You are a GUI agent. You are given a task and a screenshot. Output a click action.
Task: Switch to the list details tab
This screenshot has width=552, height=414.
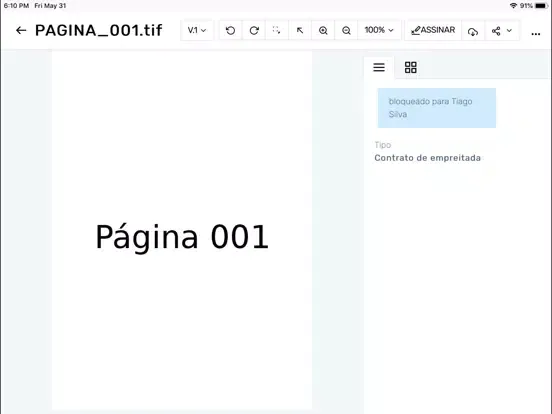[x=379, y=67]
